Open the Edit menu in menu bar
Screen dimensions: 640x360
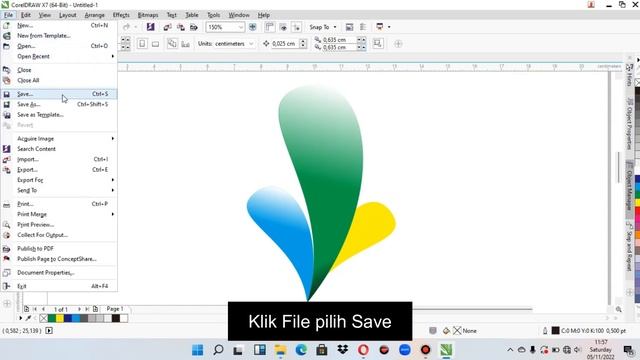(x=26, y=15)
